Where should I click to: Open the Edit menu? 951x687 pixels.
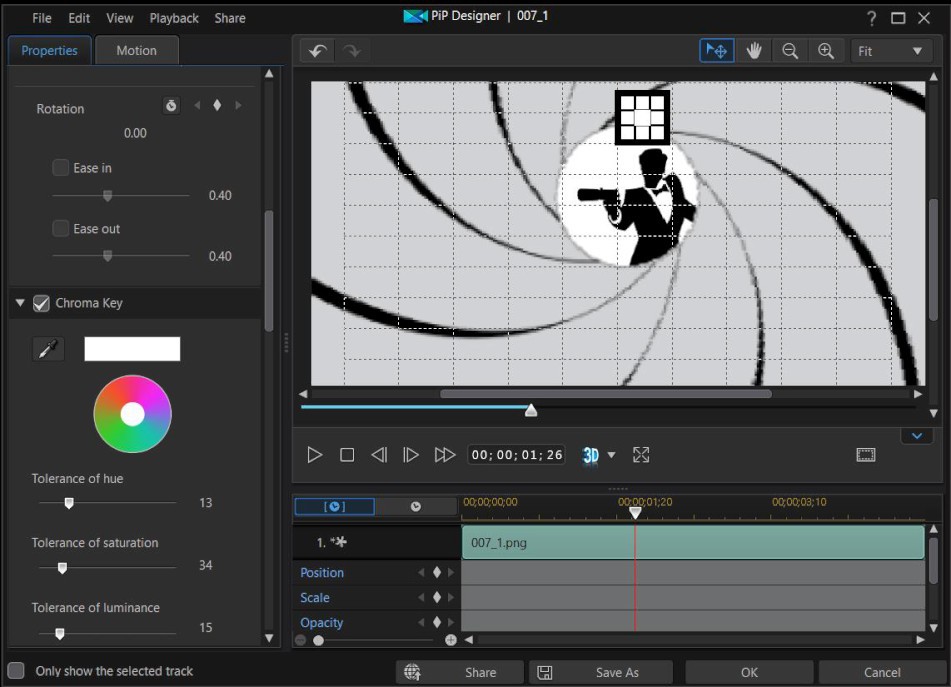point(79,18)
